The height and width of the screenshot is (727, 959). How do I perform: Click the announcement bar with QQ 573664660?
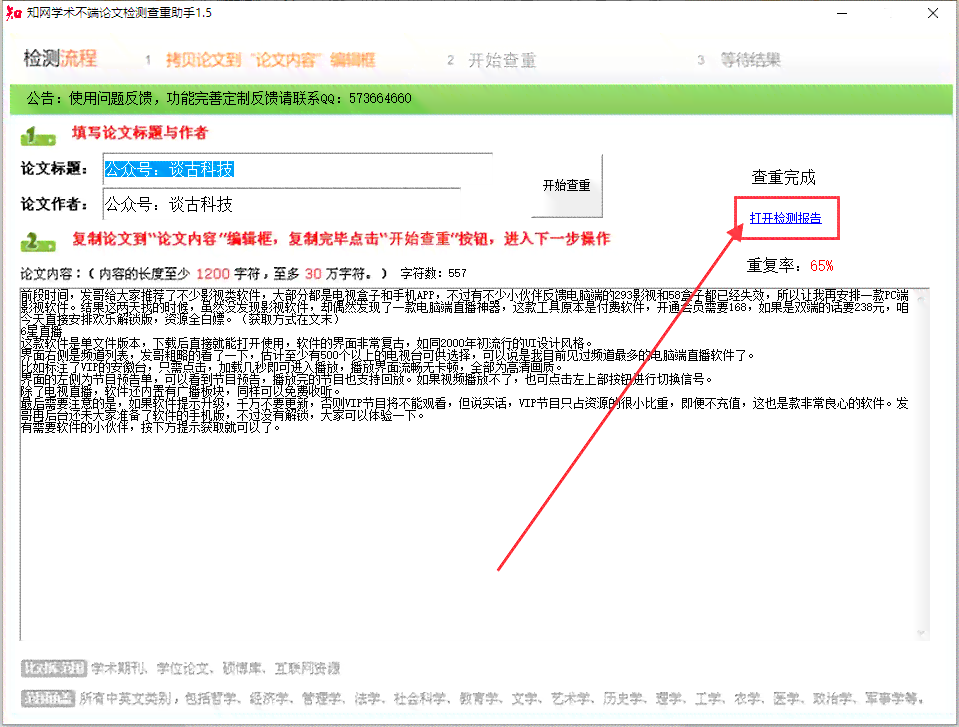click(481, 99)
